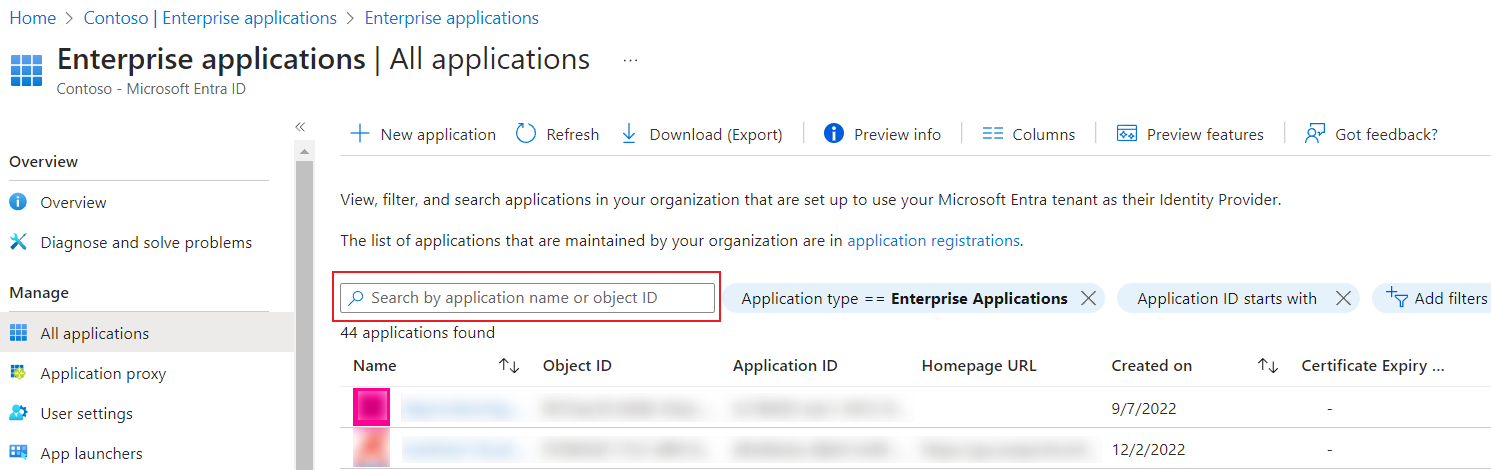Click the Columns list icon
Image resolution: width=1491 pixels, height=470 pixels.
[x=993, y=134]
